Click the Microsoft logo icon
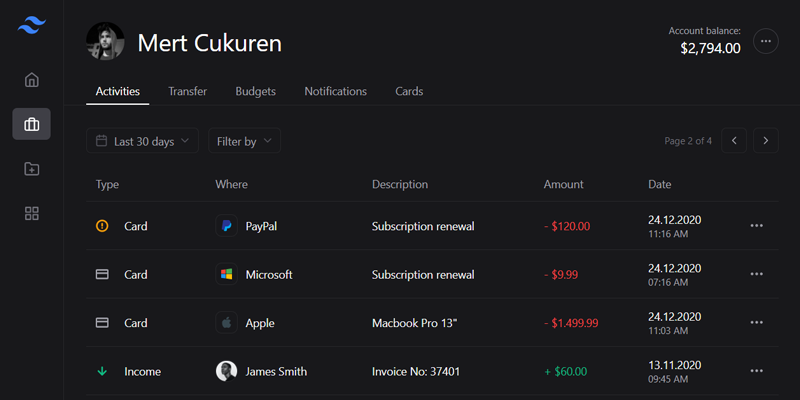The width and height of the screenshot is (800, 400). coord(226,274)
